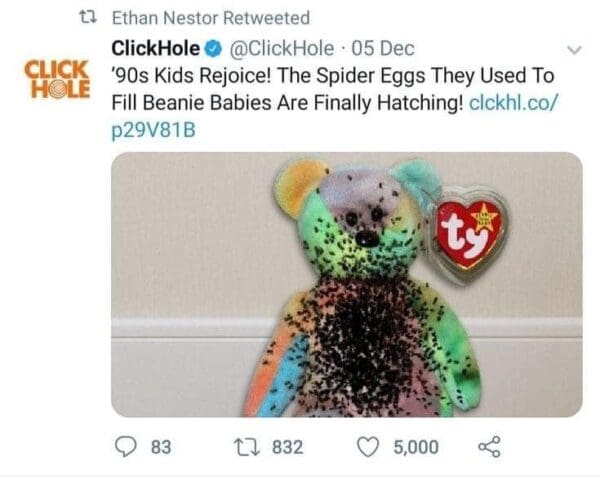Click the ClickHole profile avatar logo
The image size is (600, 479).
[55, 78]
